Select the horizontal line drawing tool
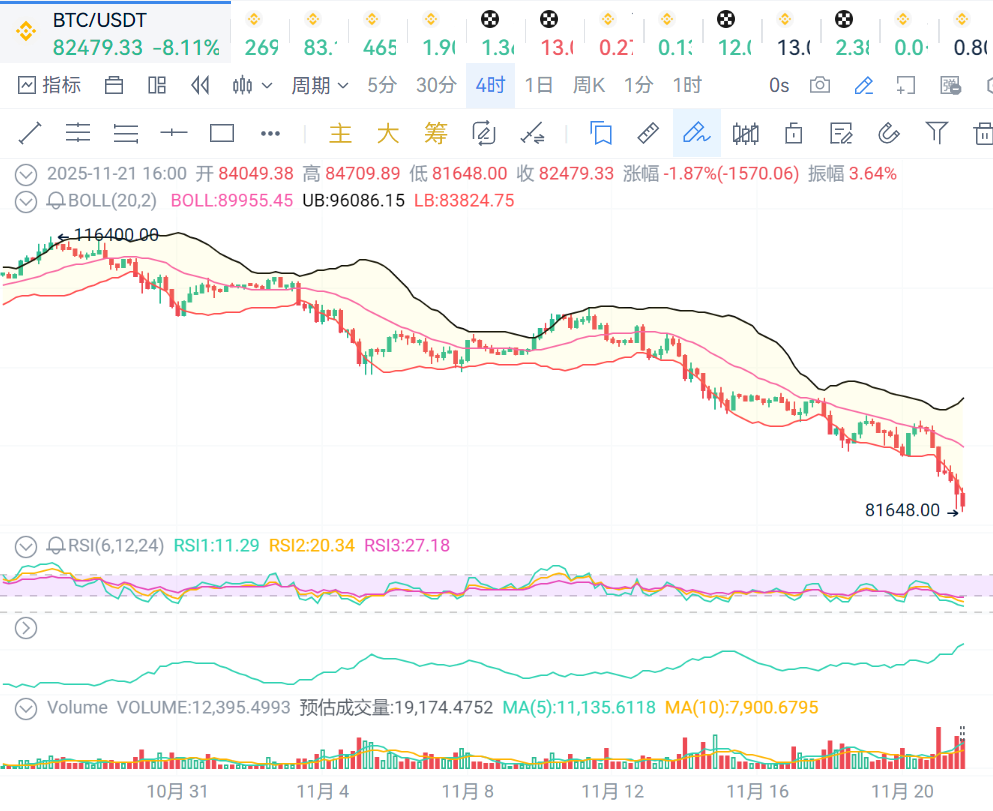 point(174,133)
